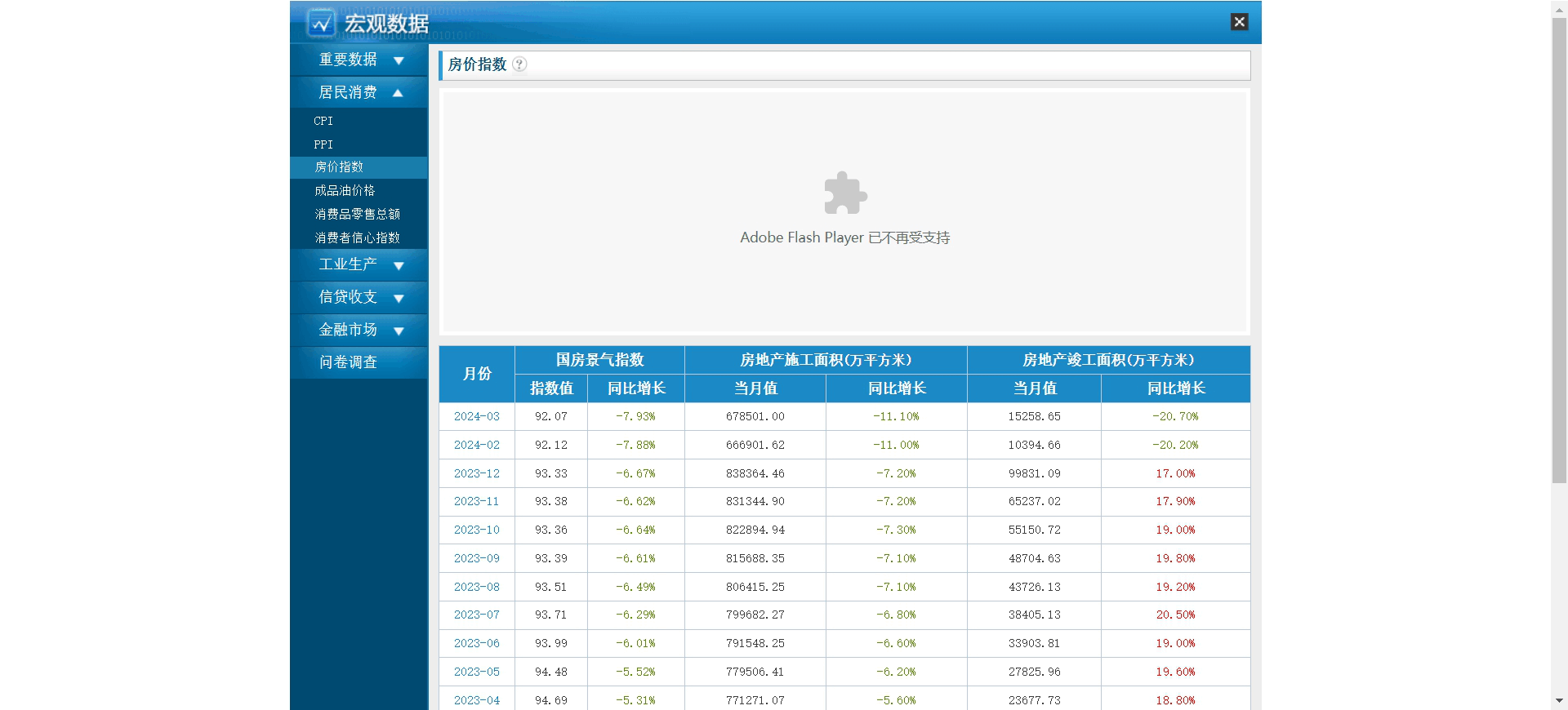This screenshot has height=710, width=1568.
Task: Click the 月份 column header
Action: (477, 374)
